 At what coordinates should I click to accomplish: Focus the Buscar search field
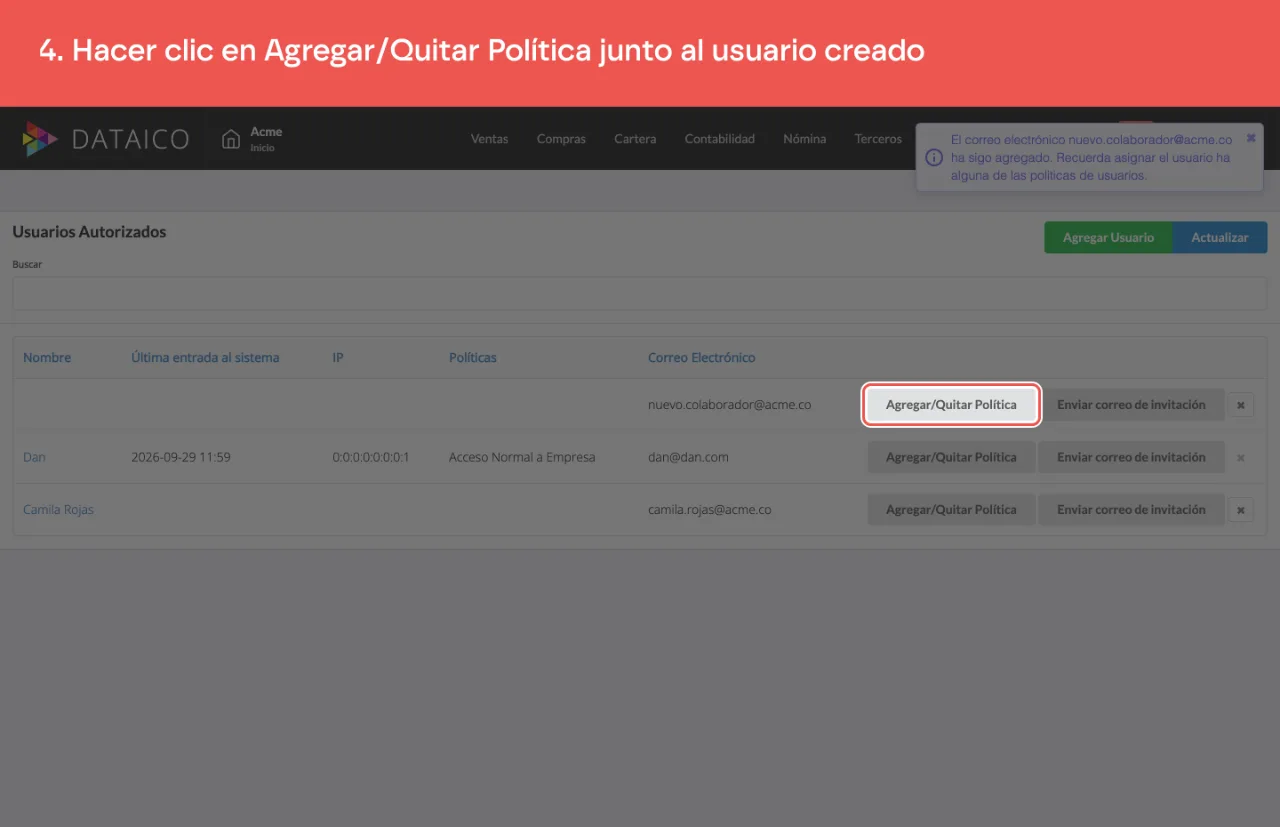tap(639, 294)
